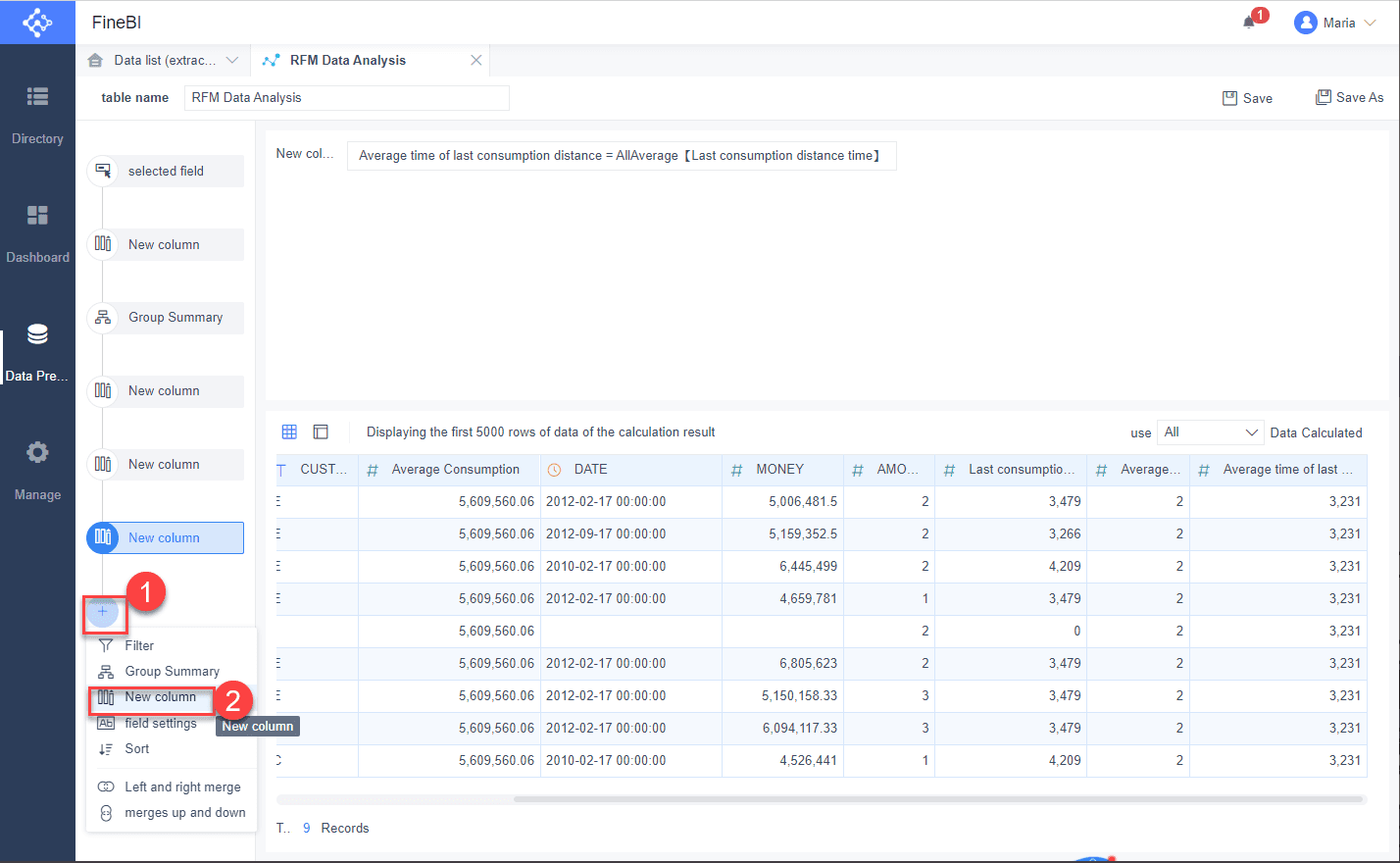Open the Directory sidebar section

click(37, 115)
